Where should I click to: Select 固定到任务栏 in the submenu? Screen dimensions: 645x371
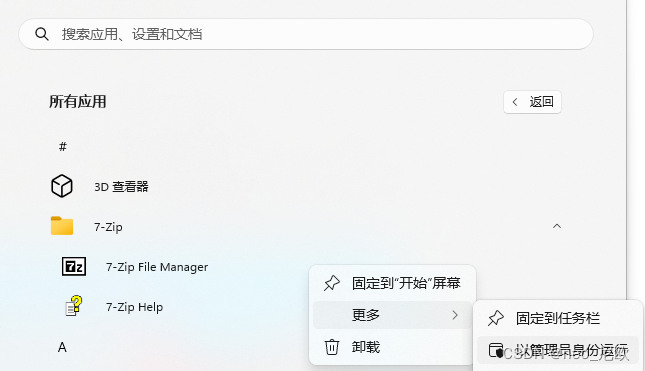tap(558, 318)
